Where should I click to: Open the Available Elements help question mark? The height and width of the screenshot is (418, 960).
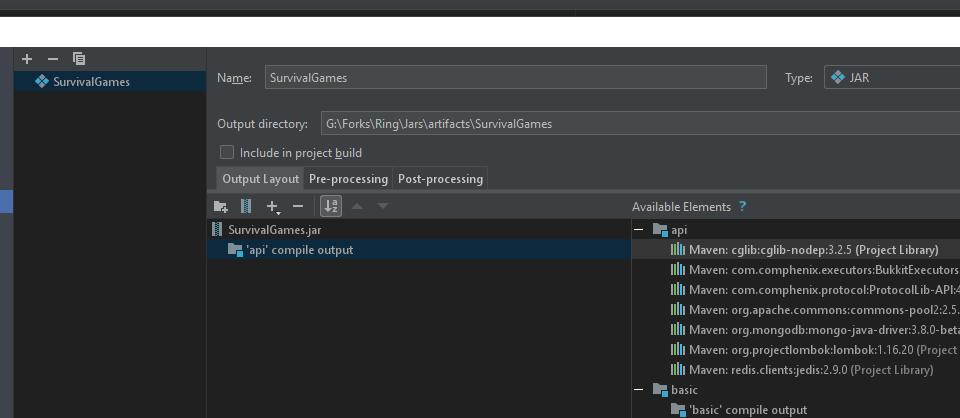click(x=743, y=207)
